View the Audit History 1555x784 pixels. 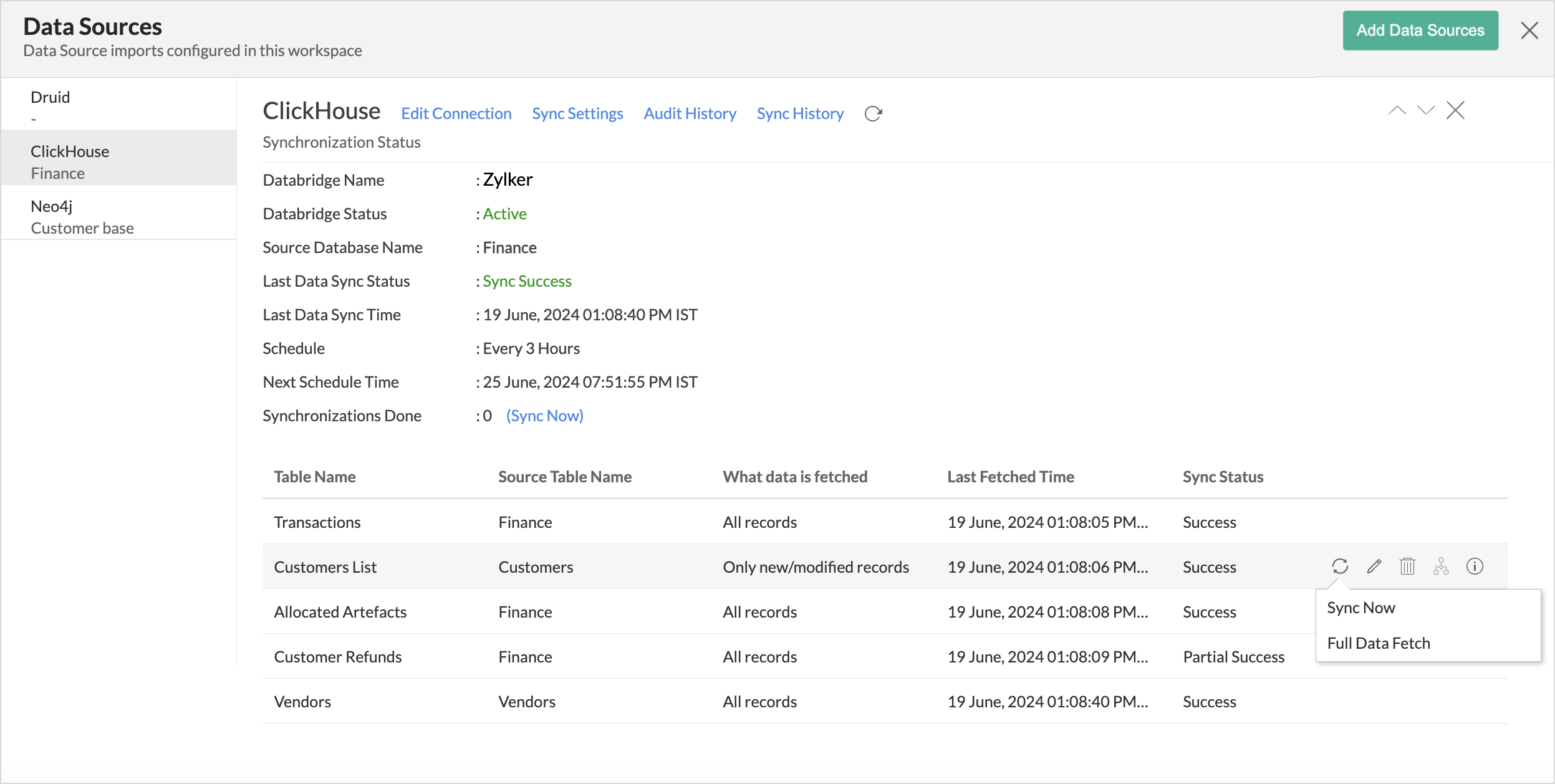coord(690,113)
